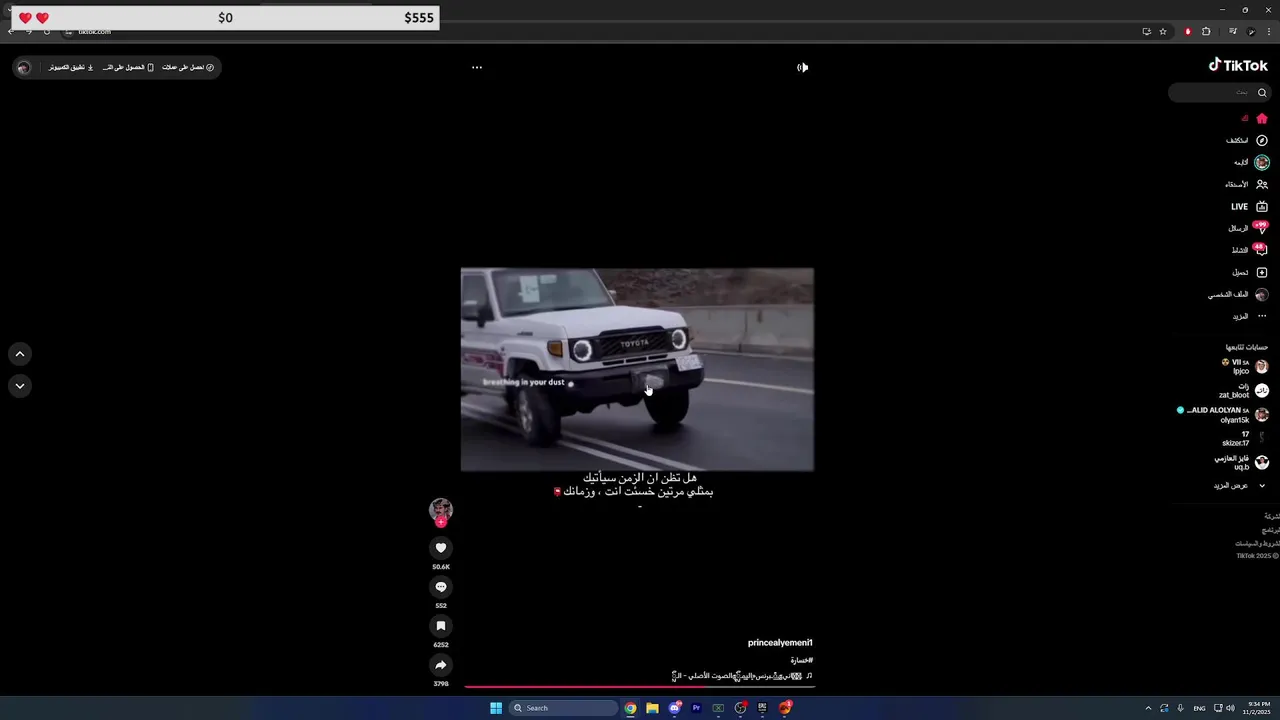Screen dimensions: 1280x720
Task: Open Messages showing the 99 badge
Action: coord(1248,228)
